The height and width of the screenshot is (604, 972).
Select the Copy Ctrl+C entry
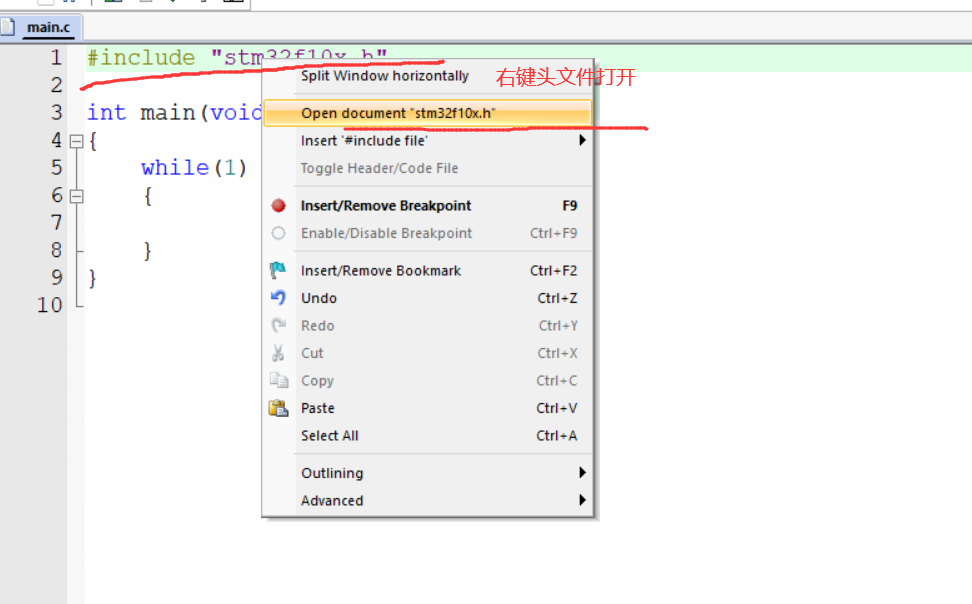[x=428, y=381]
